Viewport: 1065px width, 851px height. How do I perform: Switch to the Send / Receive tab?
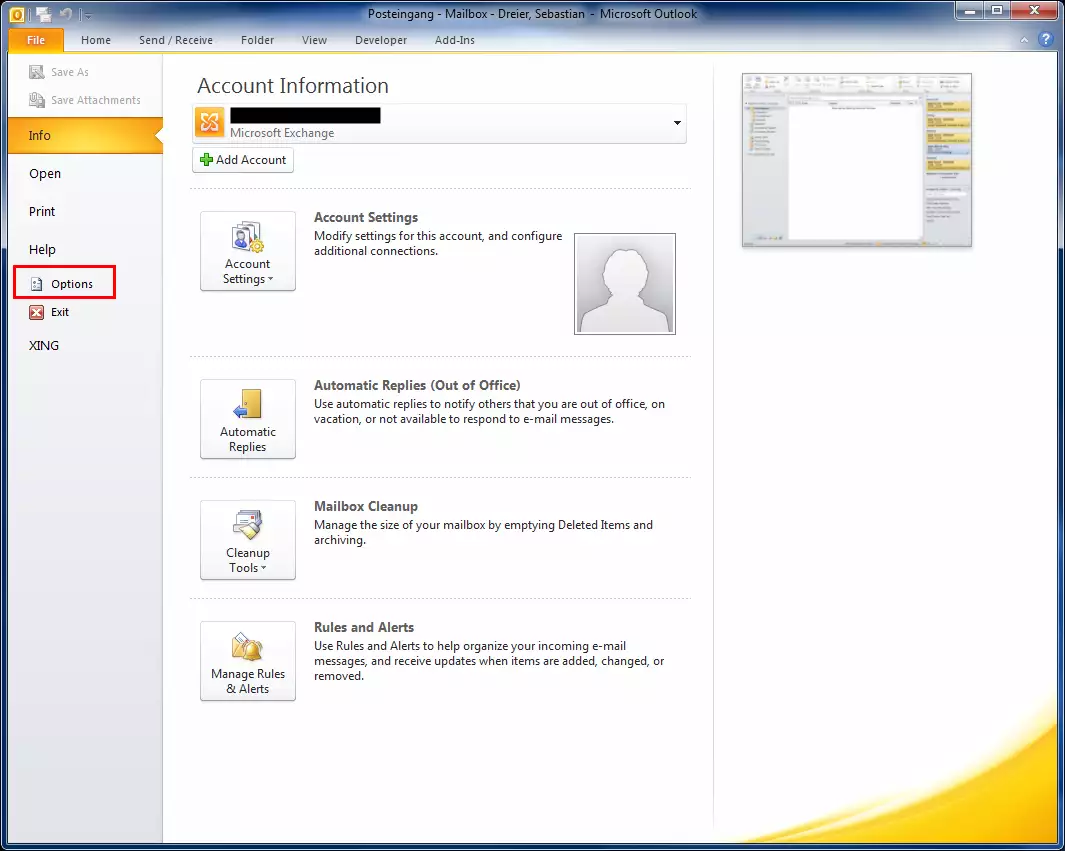click(175, 40)
